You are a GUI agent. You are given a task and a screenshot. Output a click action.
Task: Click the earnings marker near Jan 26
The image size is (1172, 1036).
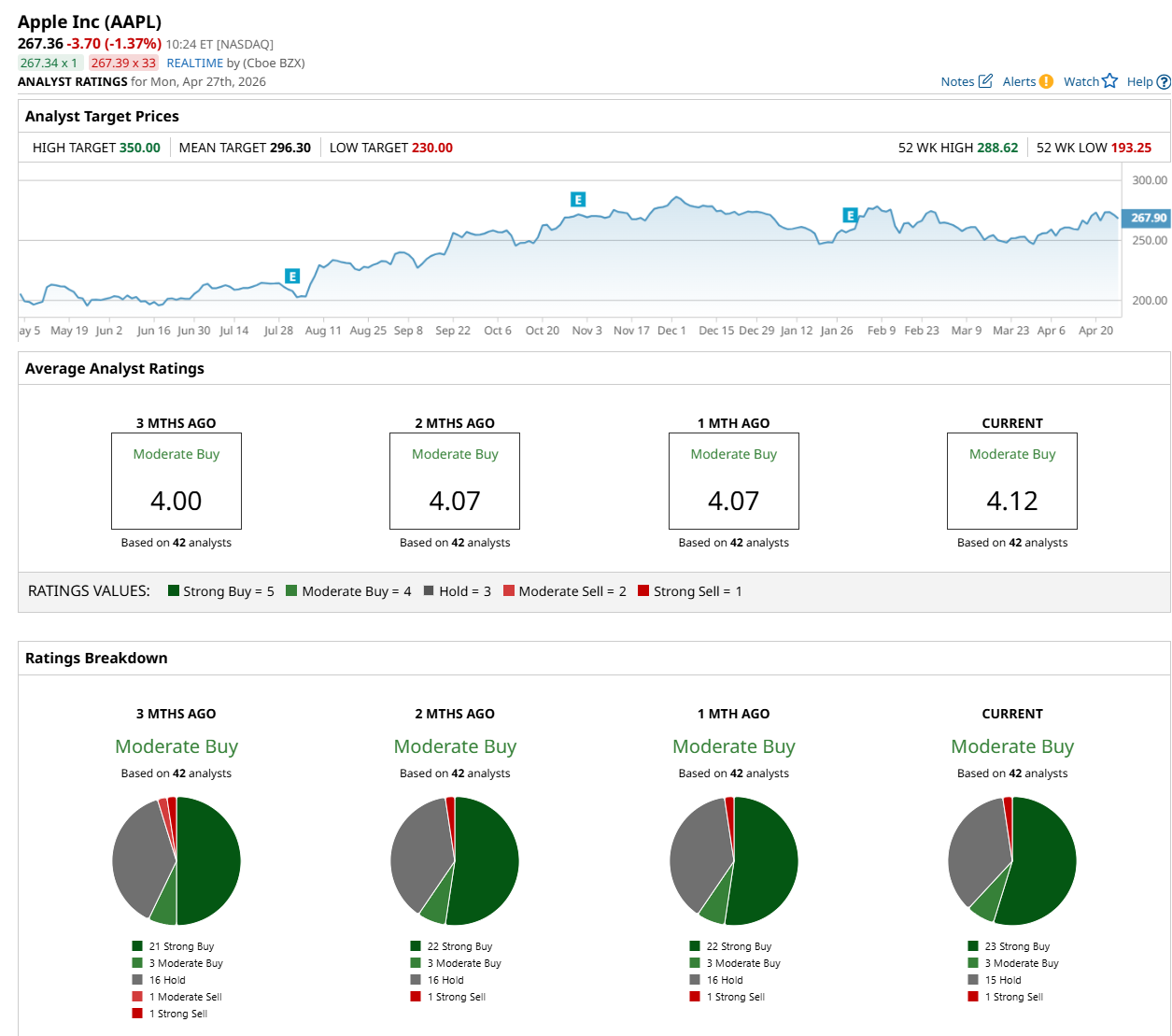(x=850, y=215)
